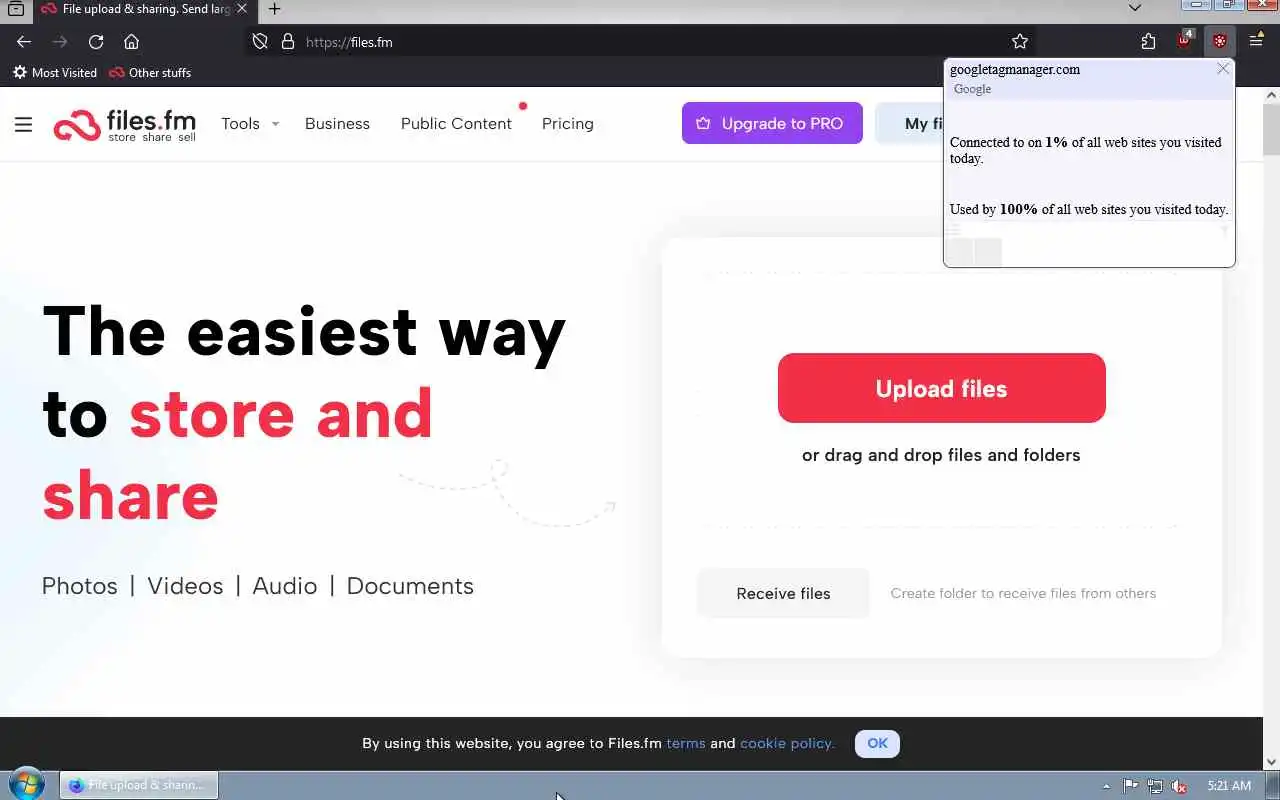Click the Action Center flag tray icon

(x=1131, y=786)
